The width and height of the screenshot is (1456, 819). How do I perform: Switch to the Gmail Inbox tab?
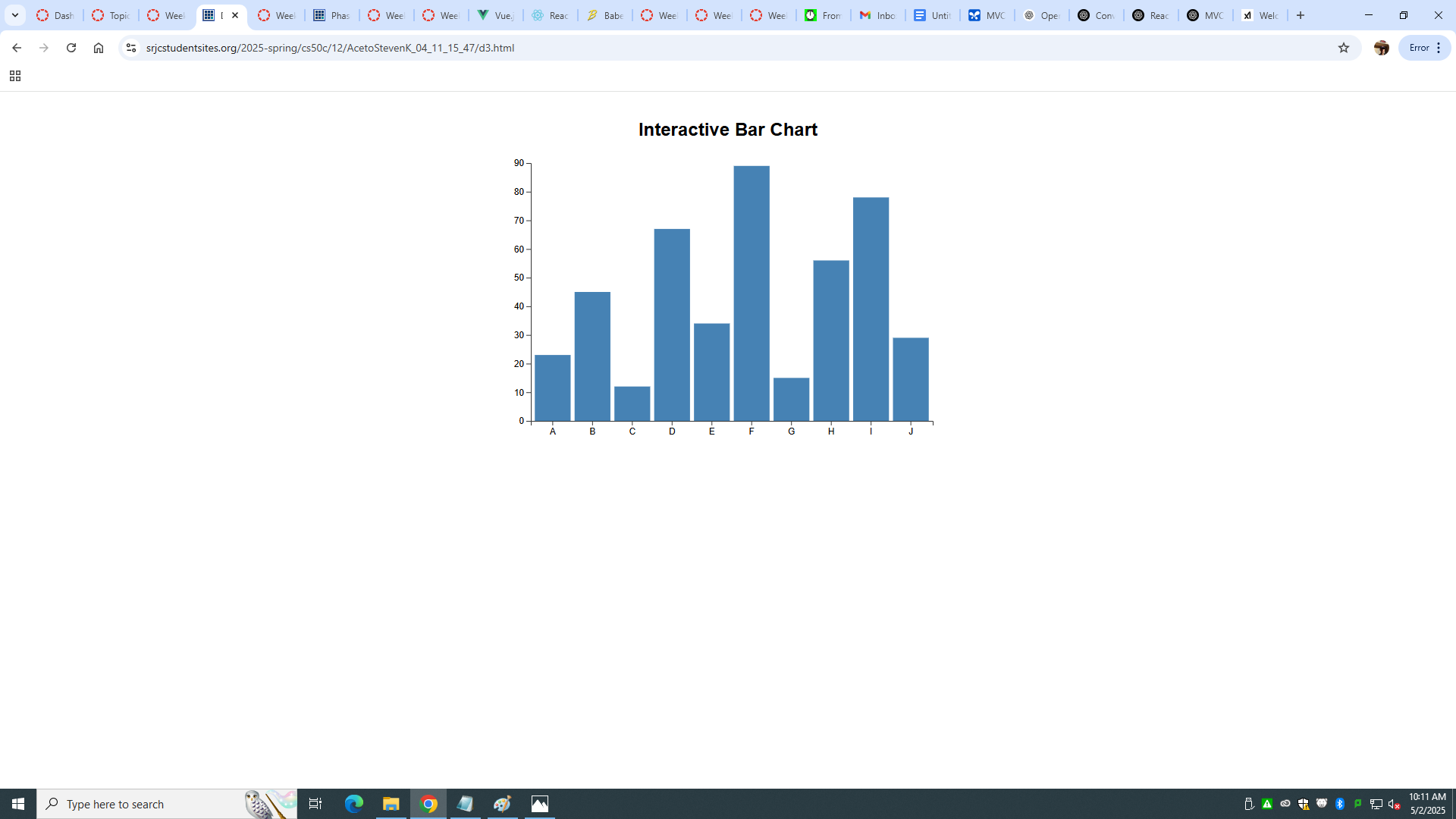(877, 15)
